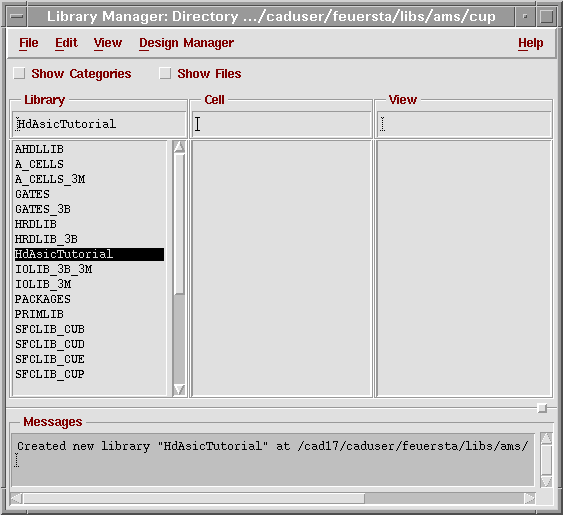The image size is (563, 515).
Task: Open the File menu
Action: click(28, 43)
